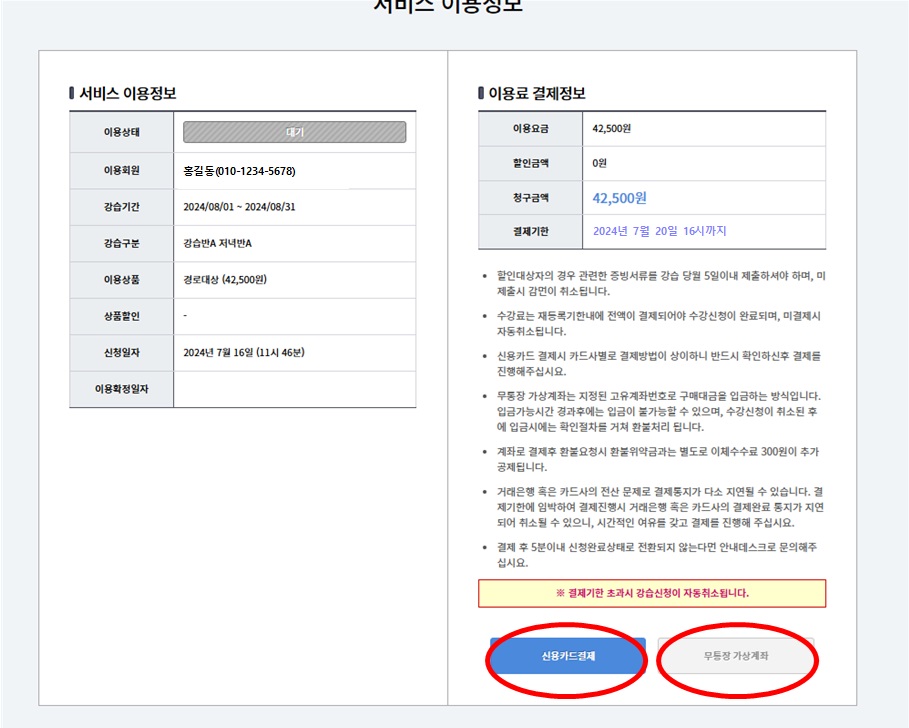Click the 신청일자 row label
This screenshot has width=909, height=728.
point(122,352)
